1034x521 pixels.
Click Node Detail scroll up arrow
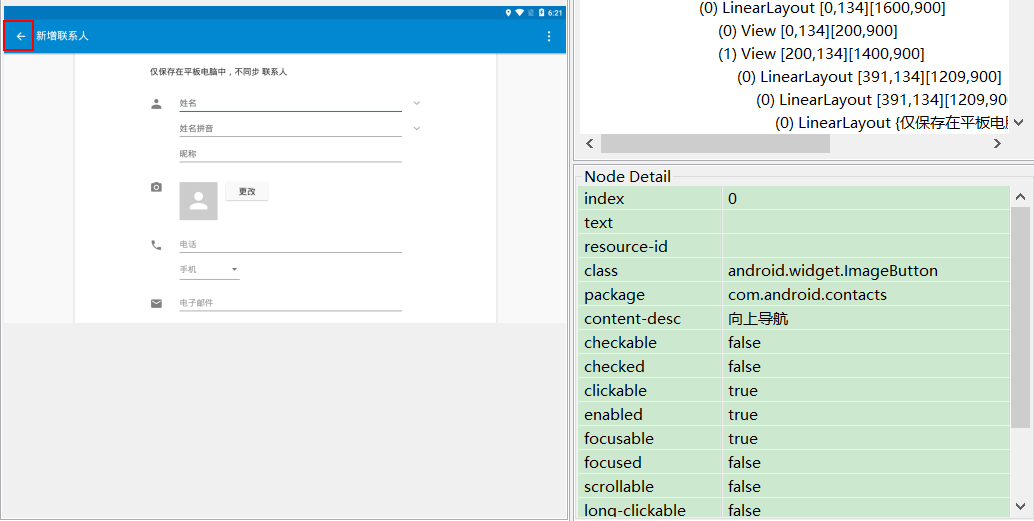point(1020,197)
